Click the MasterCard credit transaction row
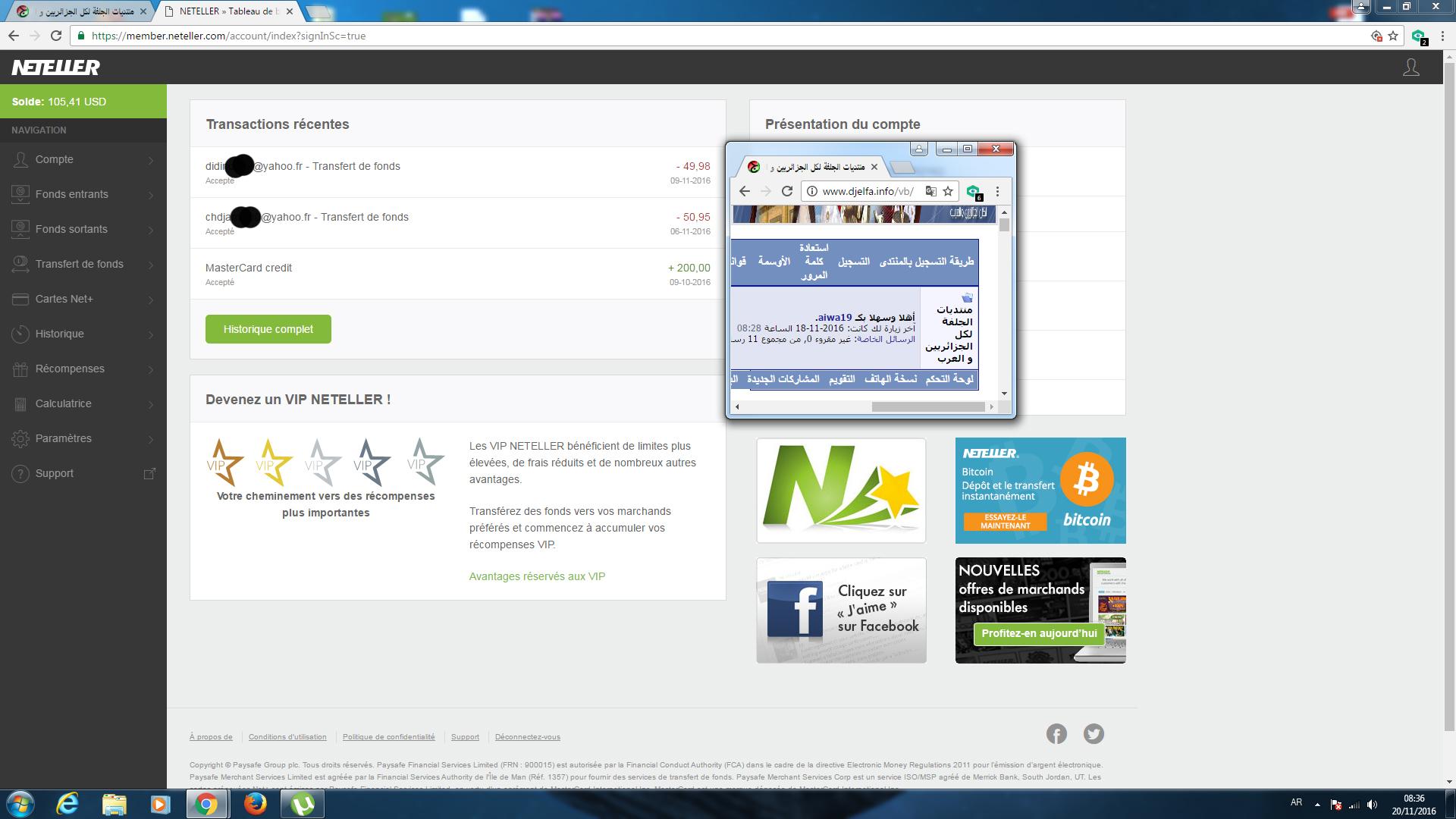Viewport: 1456px width, 819px height. (x=457, y=274)
